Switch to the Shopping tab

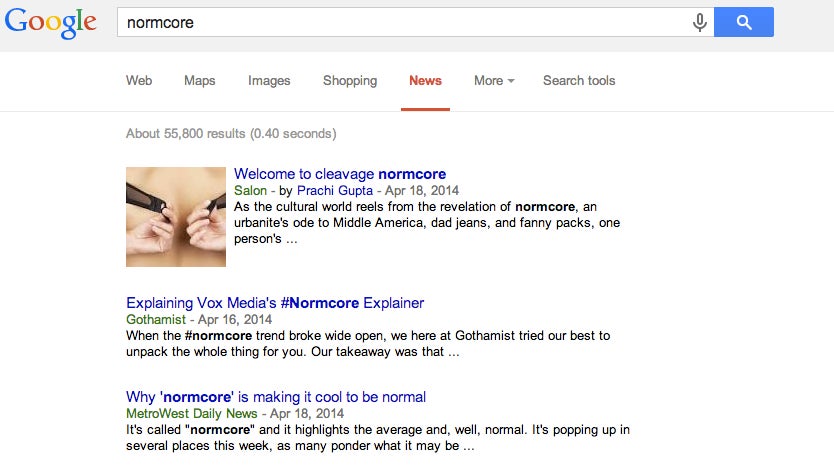350,81
